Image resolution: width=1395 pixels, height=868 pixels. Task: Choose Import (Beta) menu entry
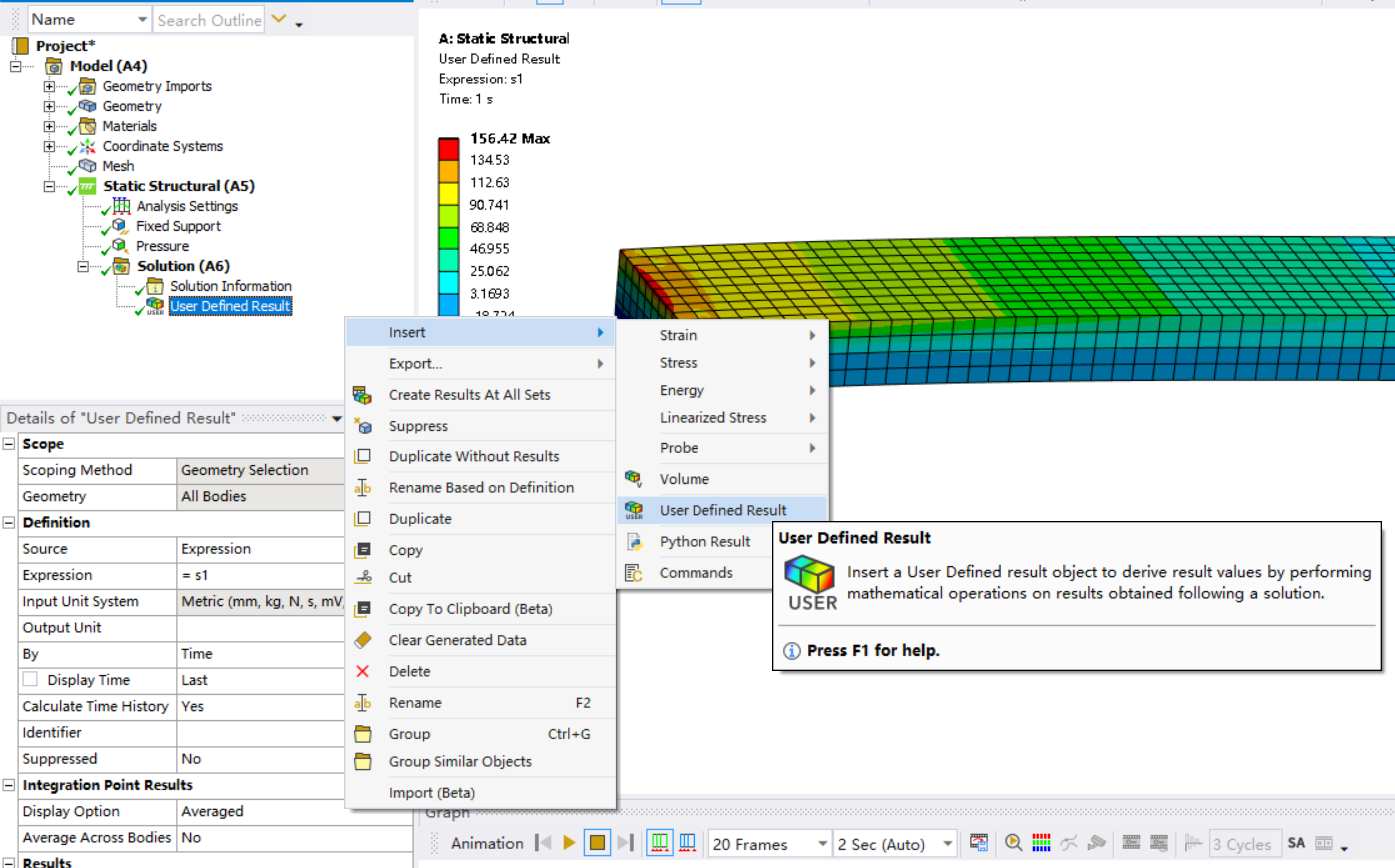click(x=480, y=793)
